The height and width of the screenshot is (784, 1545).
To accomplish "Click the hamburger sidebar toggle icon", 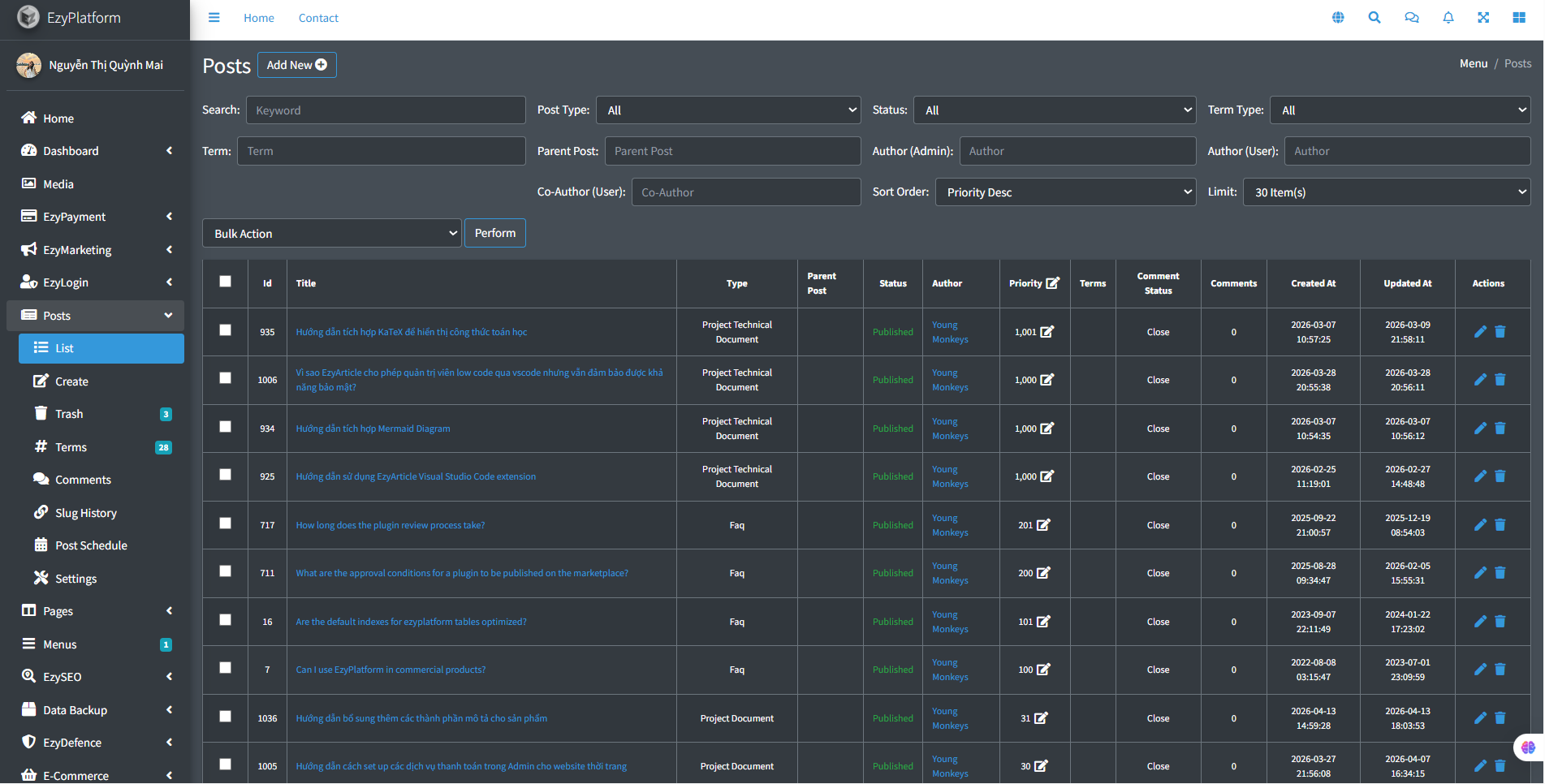I will (x=214, y=18).
